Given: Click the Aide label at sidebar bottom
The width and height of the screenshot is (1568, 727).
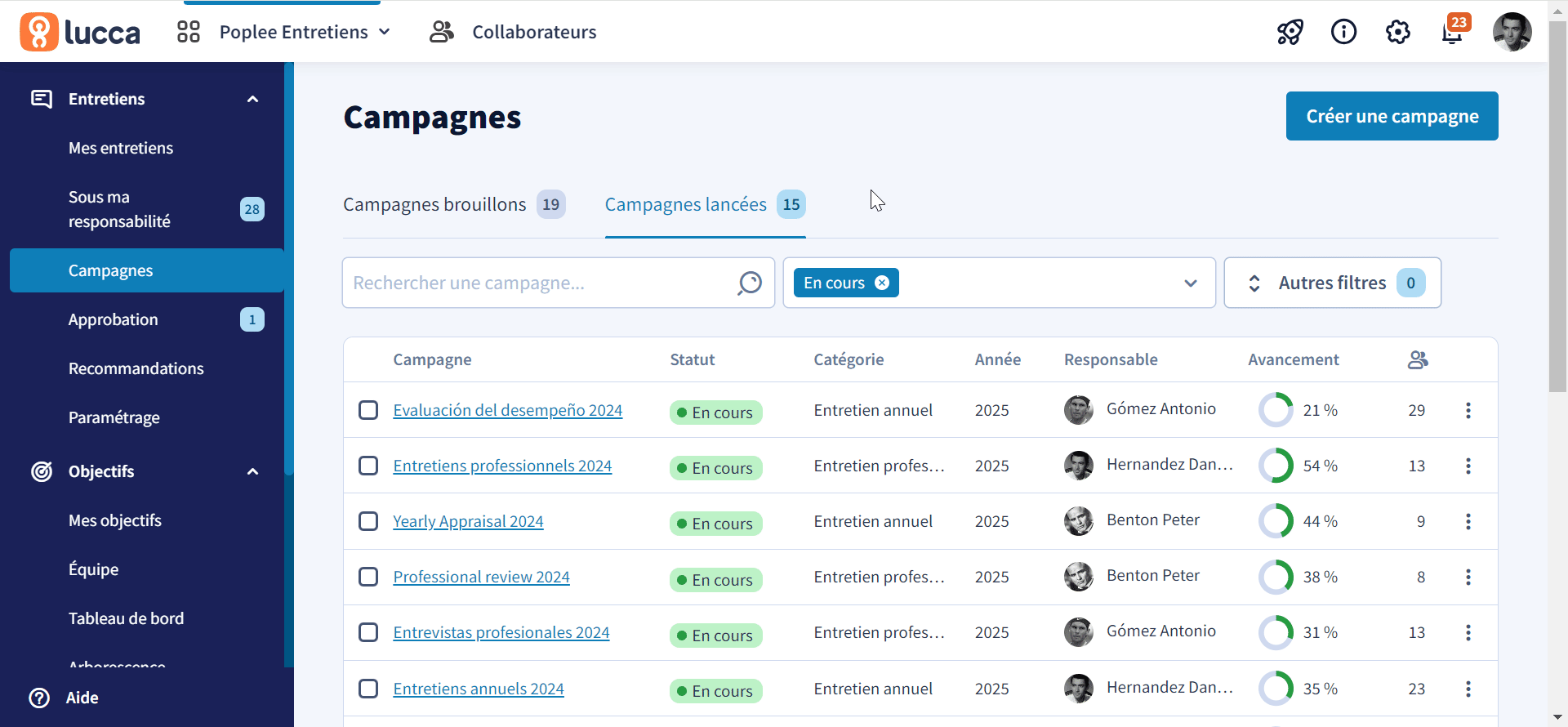Looking at the screenshot, I should 82,698.
